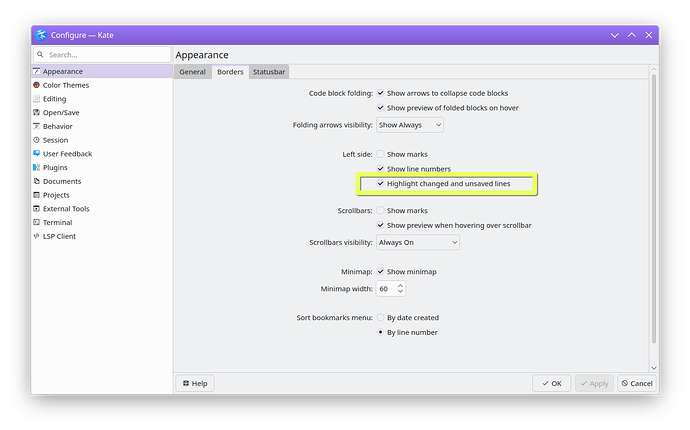Click the search magnifier icon
The image size is (690, 430).
click(40, 55)
